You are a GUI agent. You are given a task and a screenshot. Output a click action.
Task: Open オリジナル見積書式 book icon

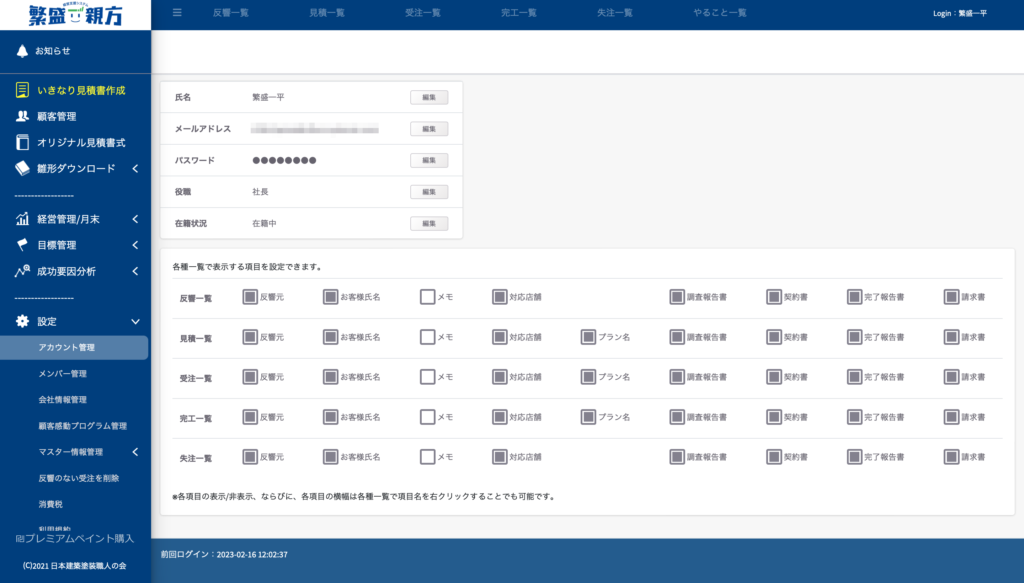tap(22, 142)
